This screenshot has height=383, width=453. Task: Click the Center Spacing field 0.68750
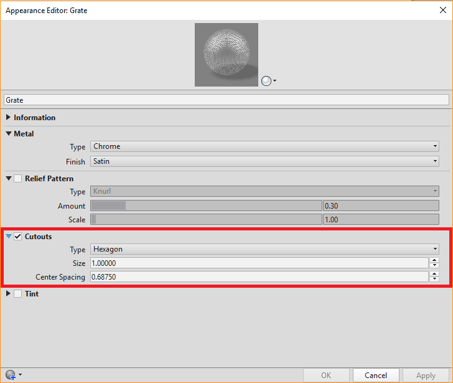point(259,277)
